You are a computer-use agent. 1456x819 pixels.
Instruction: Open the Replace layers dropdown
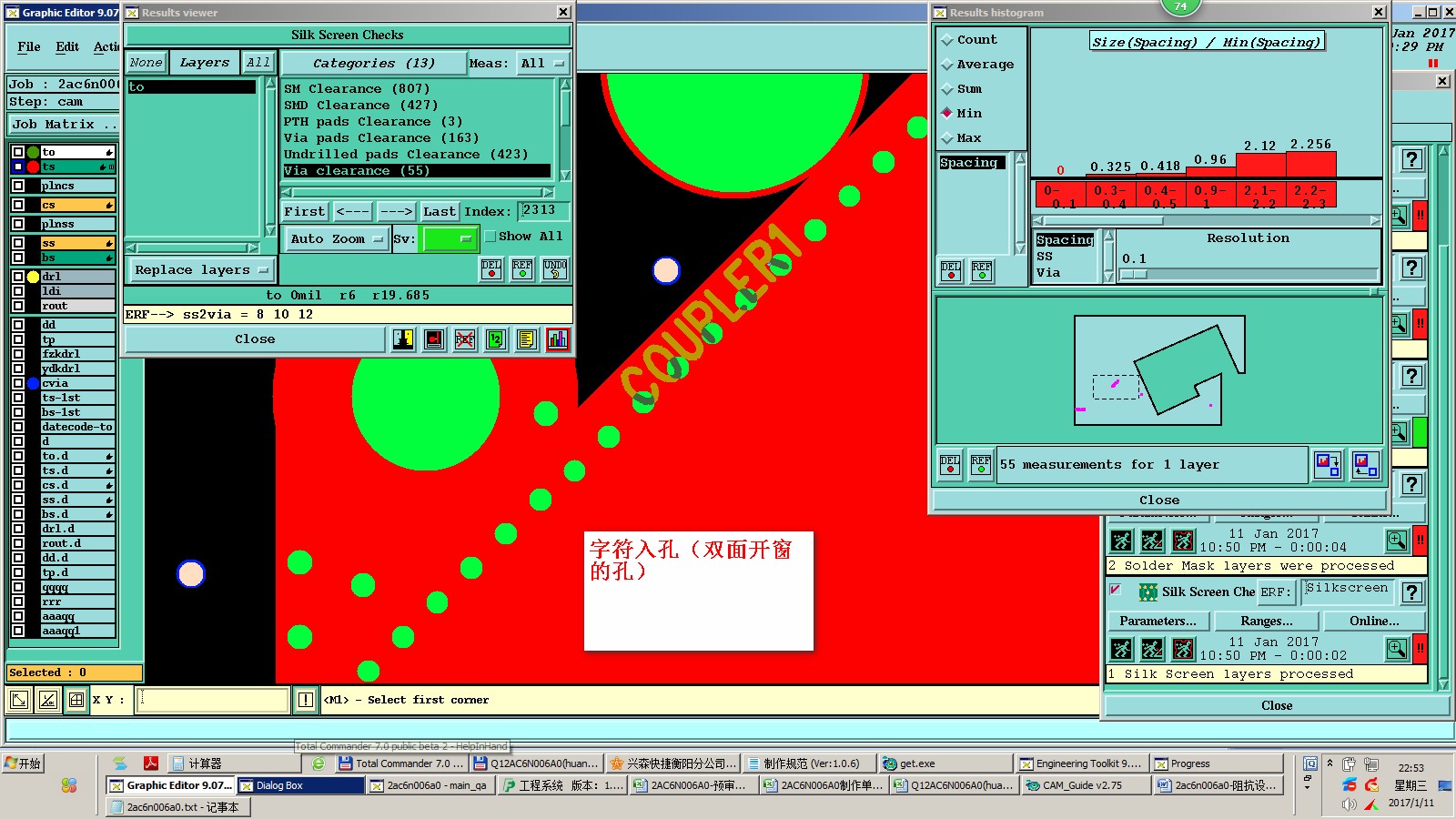[201, 270]
